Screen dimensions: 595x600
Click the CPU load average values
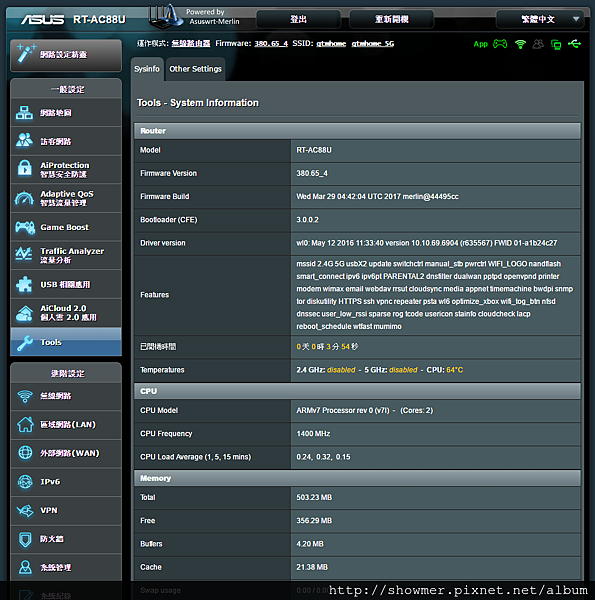click(x=323, y=457)
